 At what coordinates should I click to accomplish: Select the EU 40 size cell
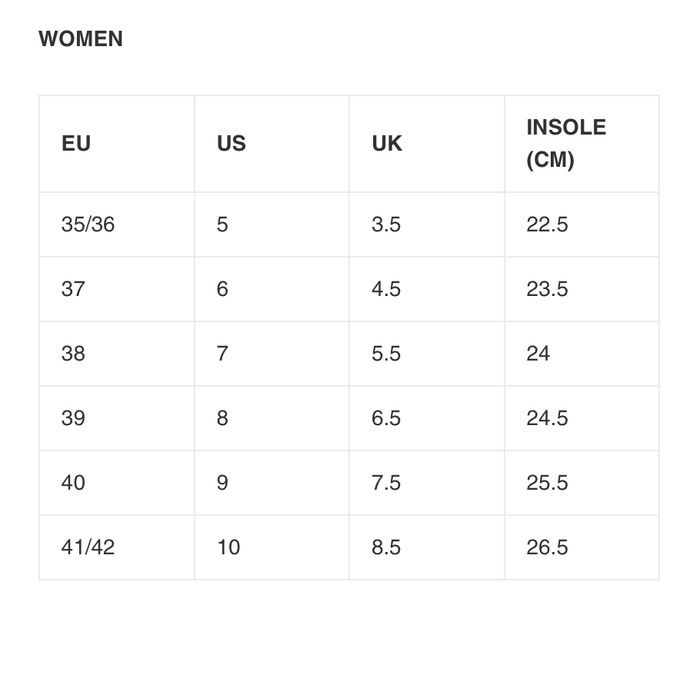(x=73, y=482)
